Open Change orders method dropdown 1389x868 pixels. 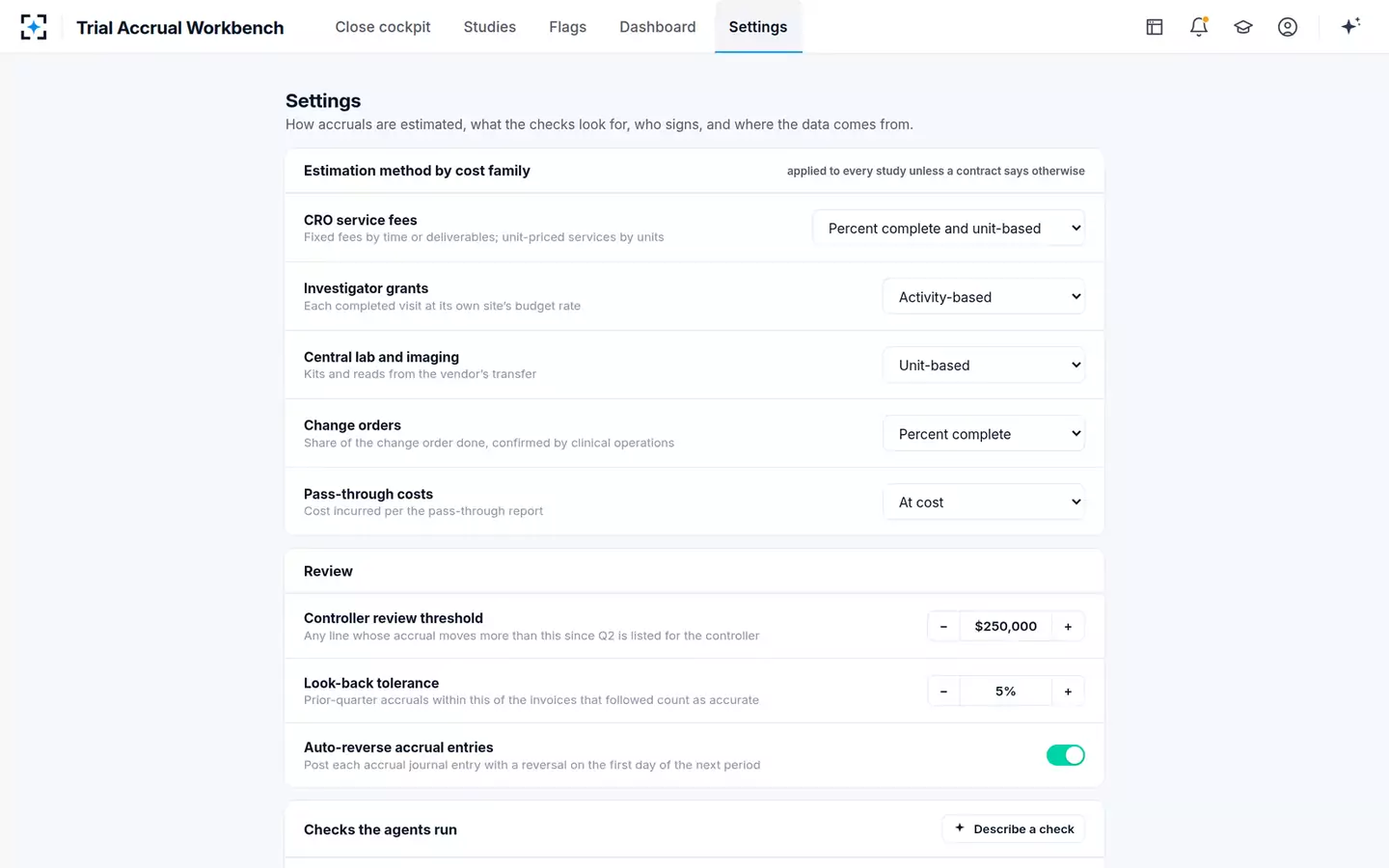pos(984,434)
